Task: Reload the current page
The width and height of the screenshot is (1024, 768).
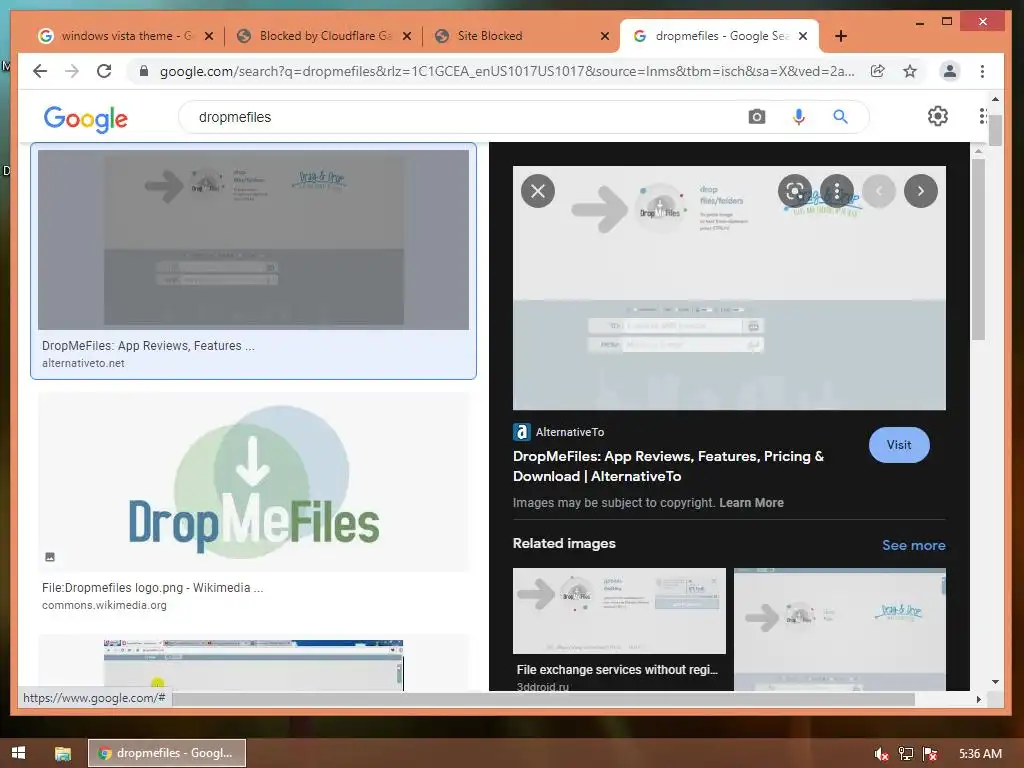Action: (104, 71)
